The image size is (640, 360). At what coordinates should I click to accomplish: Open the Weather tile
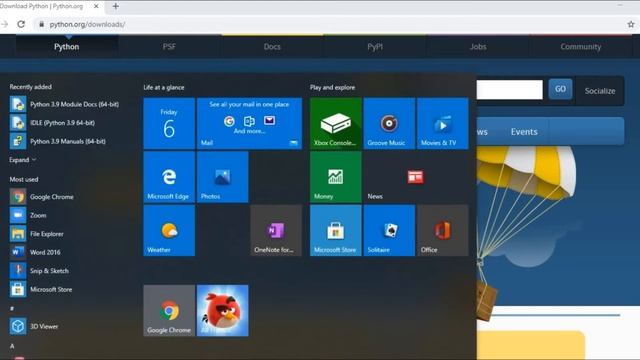pos(169,231)
